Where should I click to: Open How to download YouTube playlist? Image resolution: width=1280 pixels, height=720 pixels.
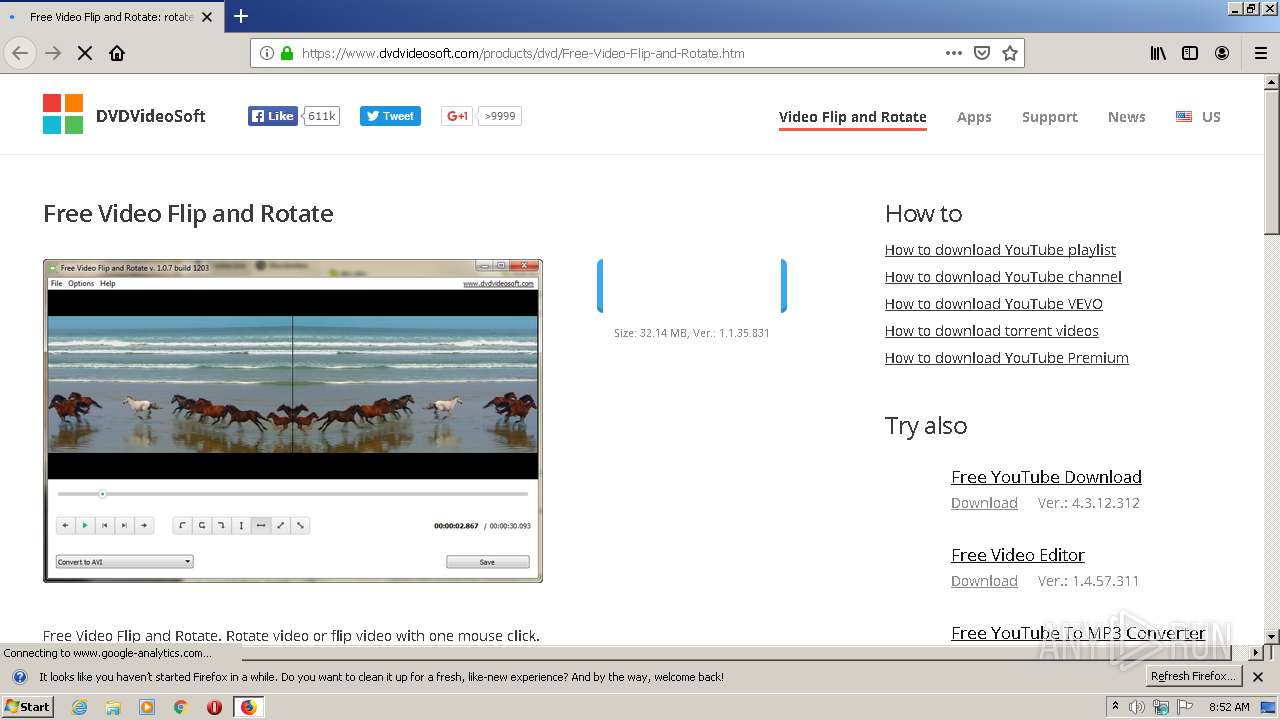point(1000,250)
